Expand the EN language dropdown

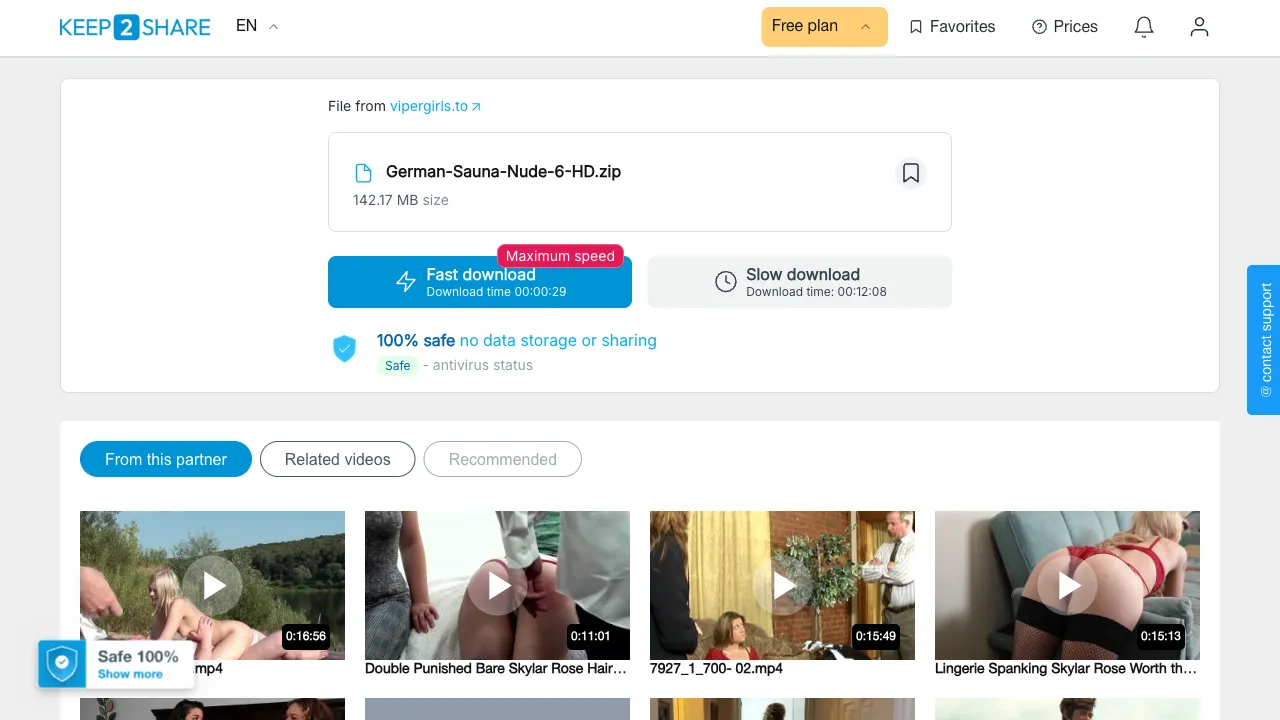tap(257, 26)
